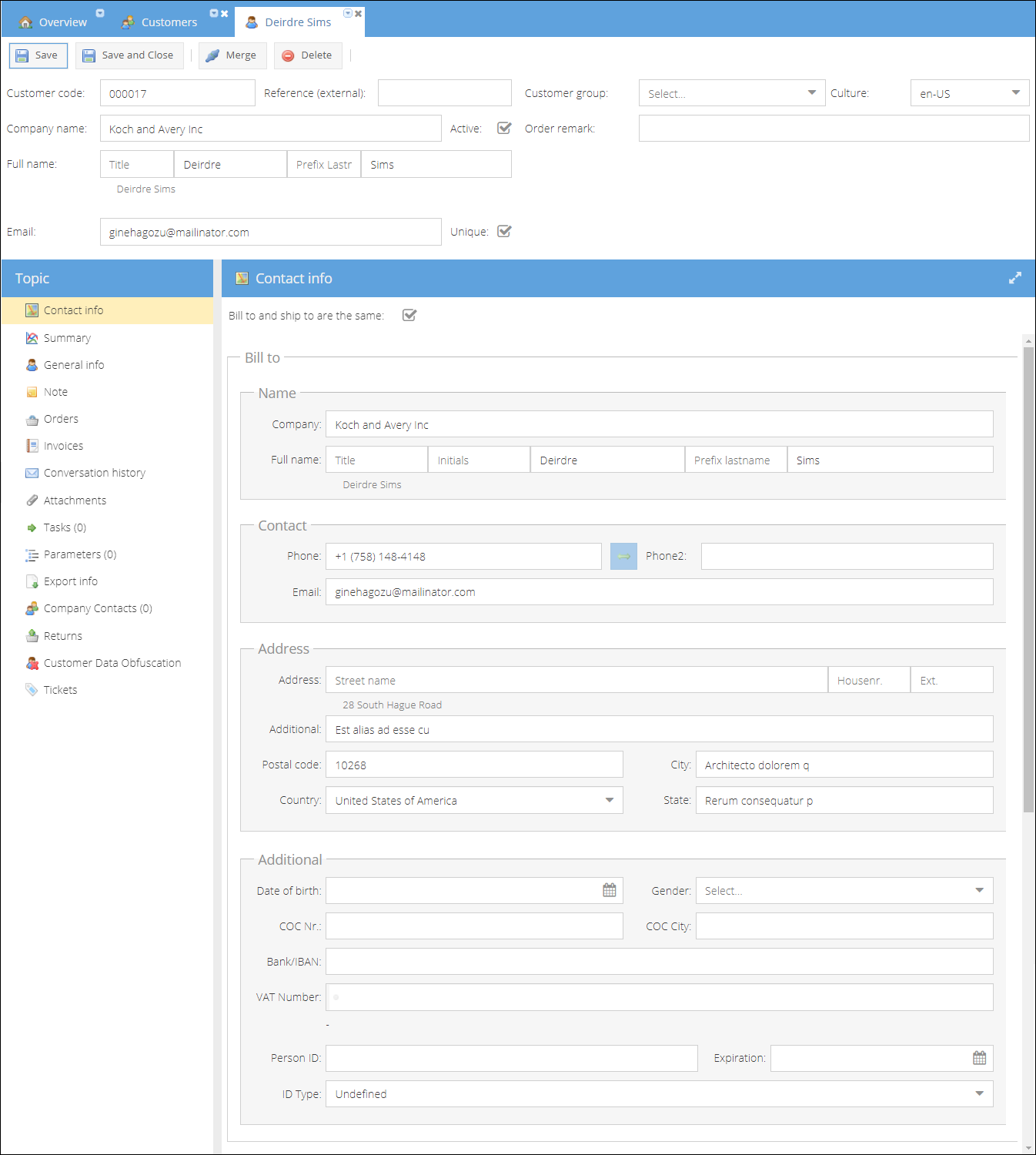The image size is (1036, 1155).
Task: Open the Invoices topic
Action: point(107,446)
